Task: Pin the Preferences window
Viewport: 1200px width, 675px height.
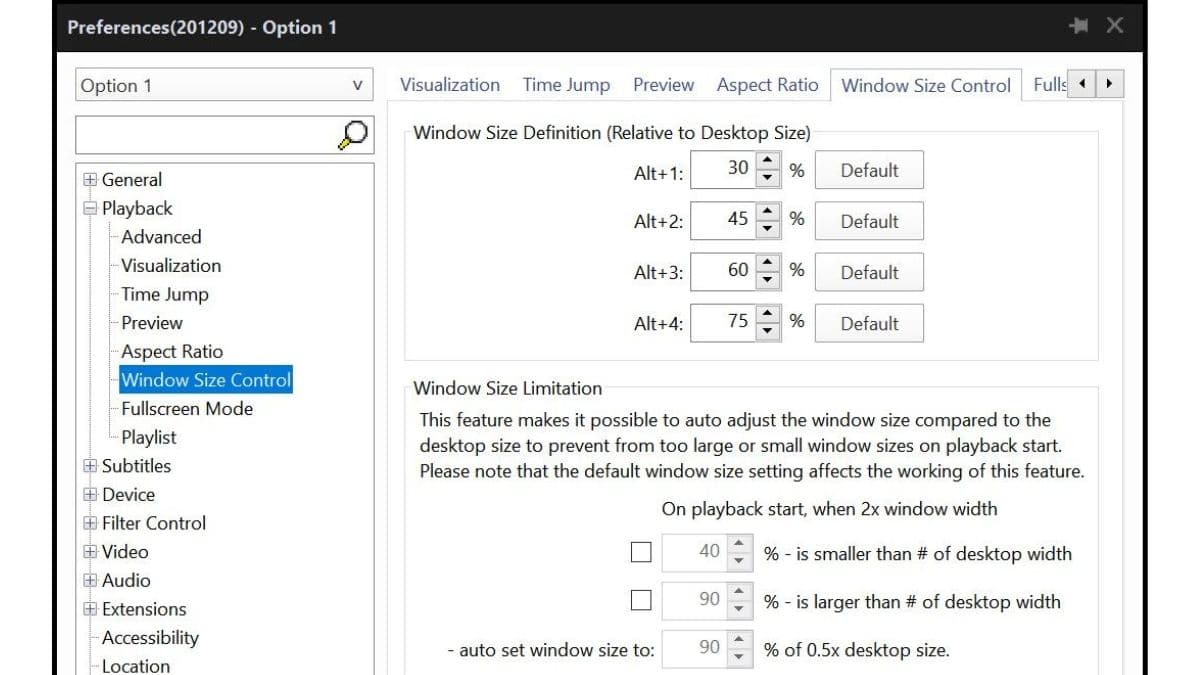Action: (x=1079, y=26)
